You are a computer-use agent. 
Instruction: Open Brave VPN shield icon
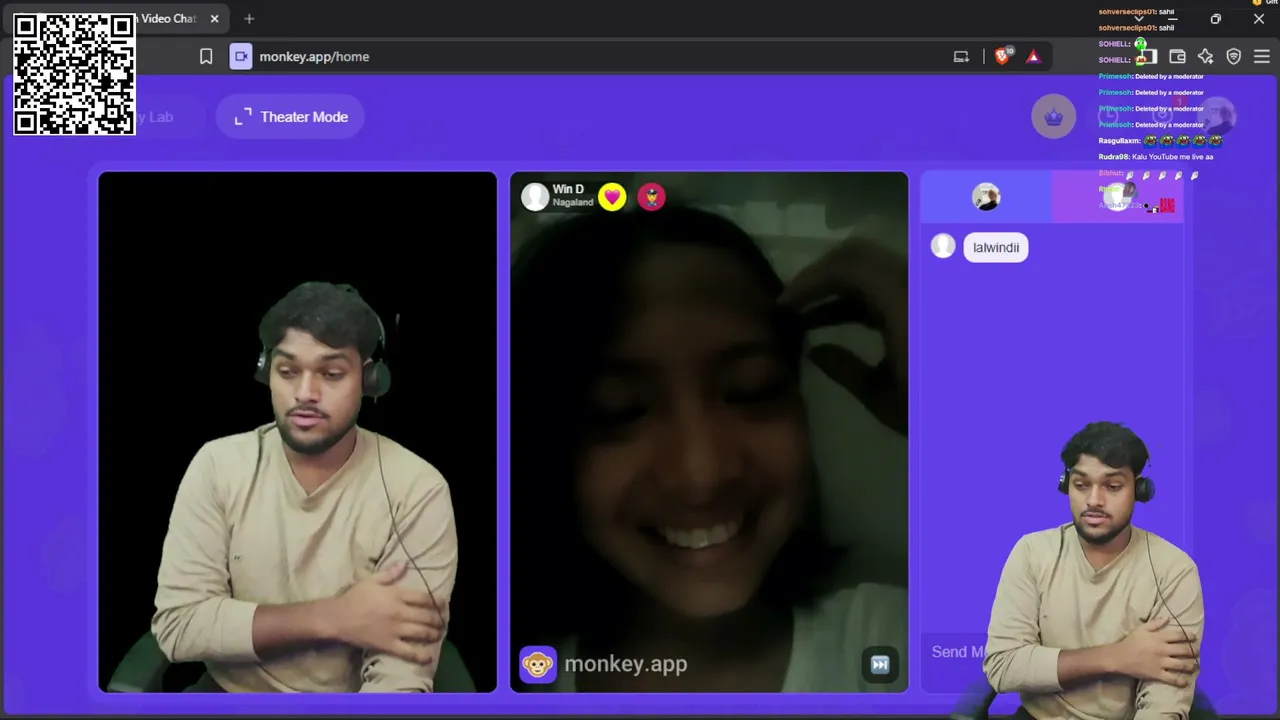tap(1233, 57)
